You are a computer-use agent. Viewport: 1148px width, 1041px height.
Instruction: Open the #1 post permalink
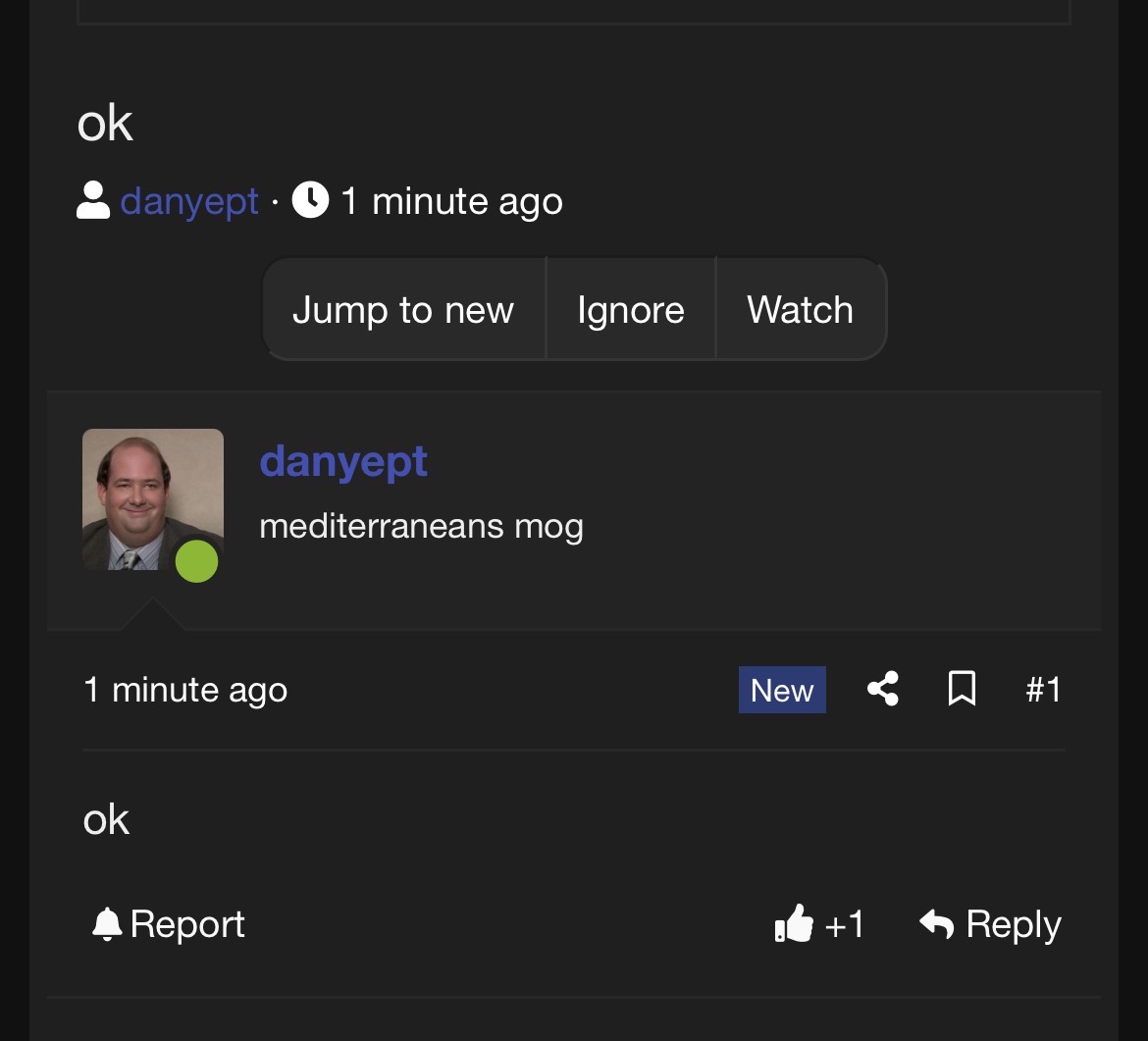coord(1043,690)
